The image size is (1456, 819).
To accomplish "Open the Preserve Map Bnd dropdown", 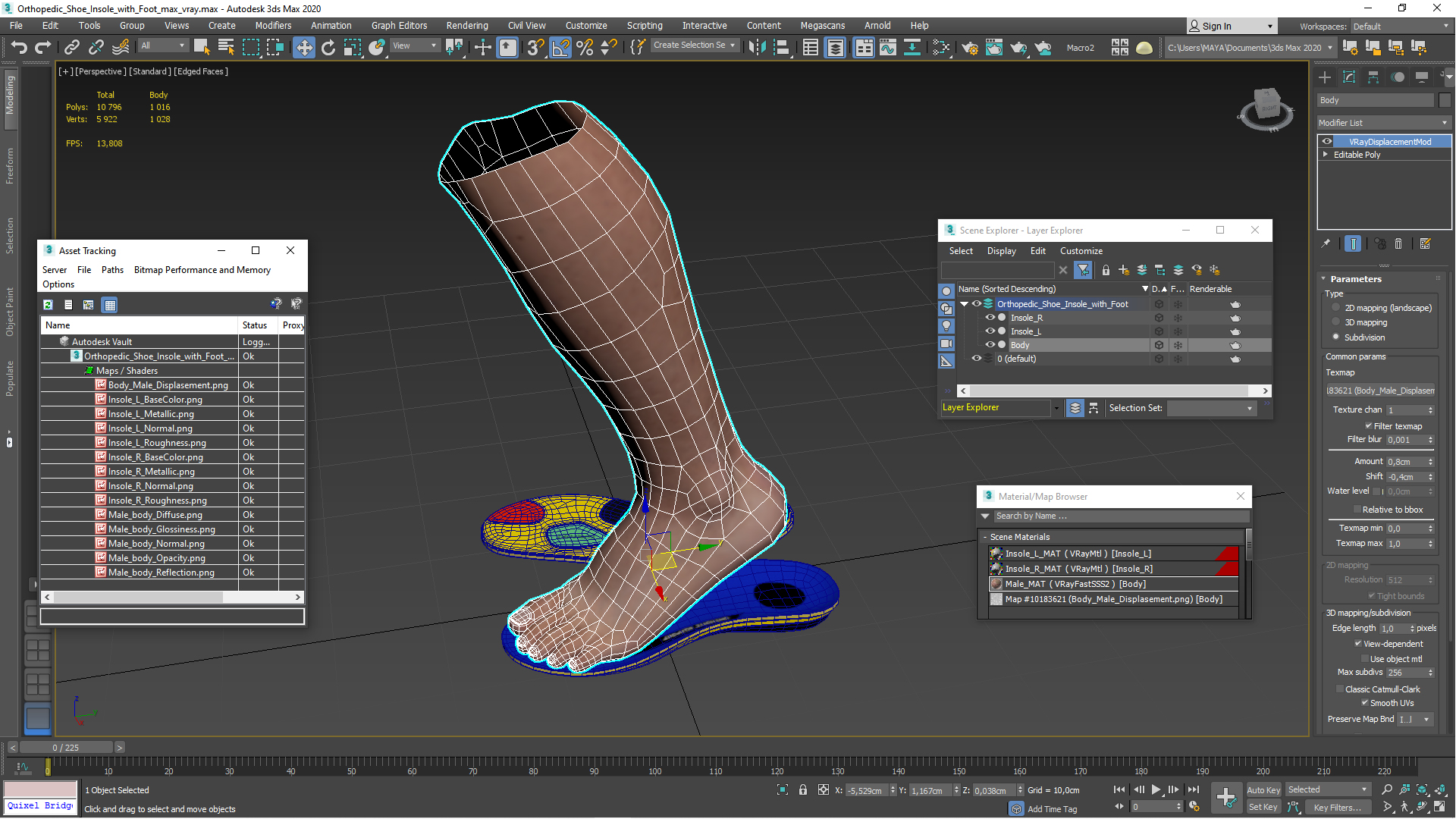I will (1417, 720).
